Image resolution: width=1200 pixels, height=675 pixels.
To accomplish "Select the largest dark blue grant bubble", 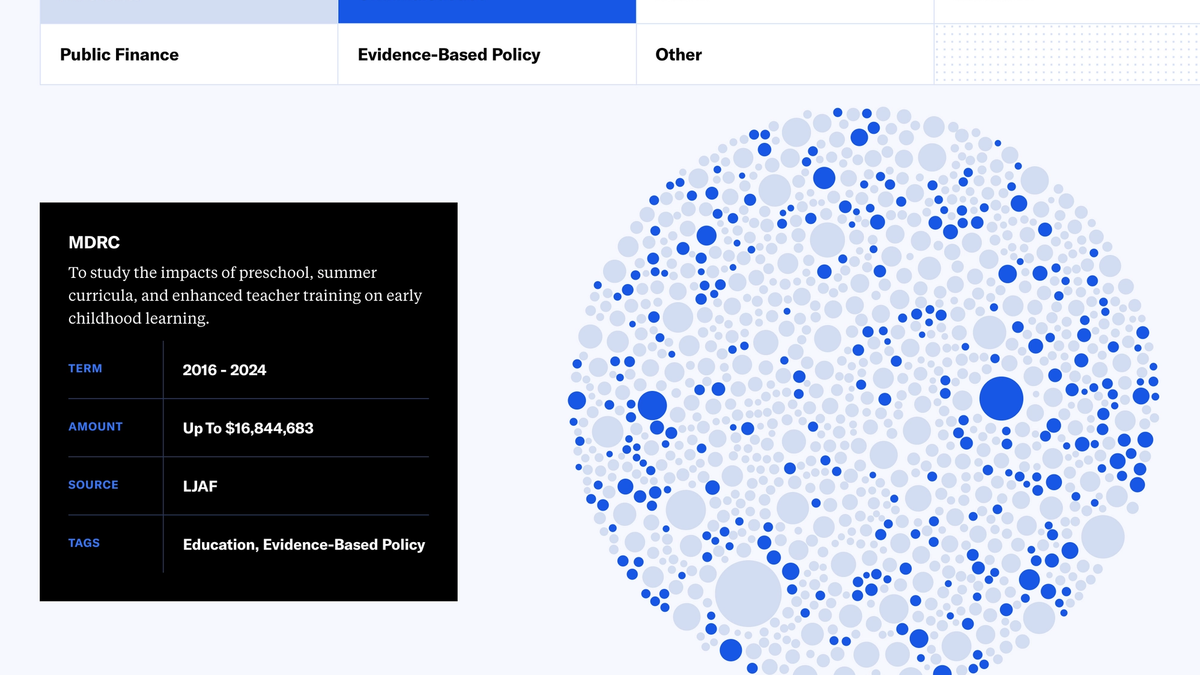I will pyautogui.click(x=1001, y=398).
